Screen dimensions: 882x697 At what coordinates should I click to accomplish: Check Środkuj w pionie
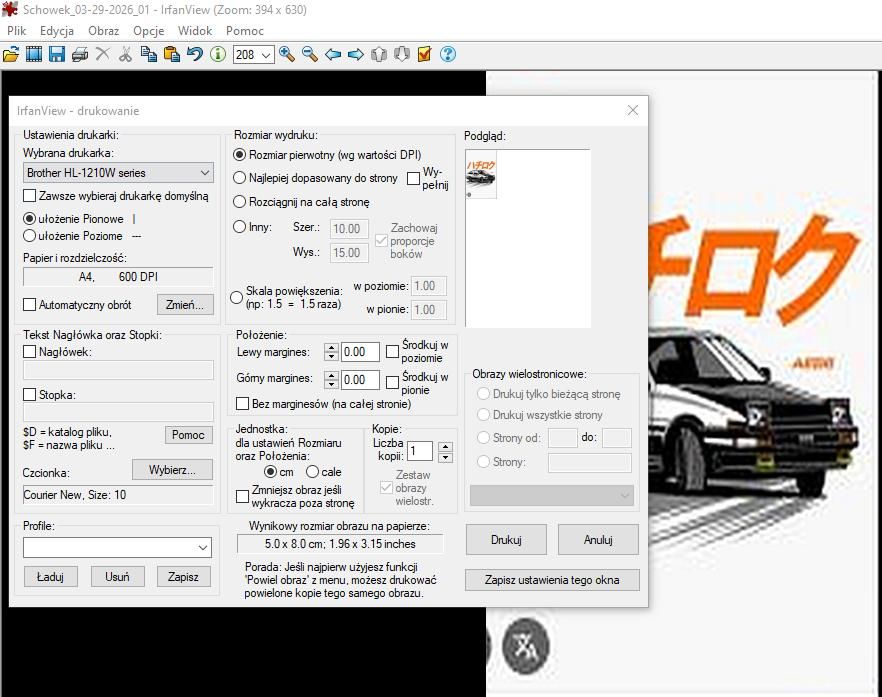tap(393, 383)
